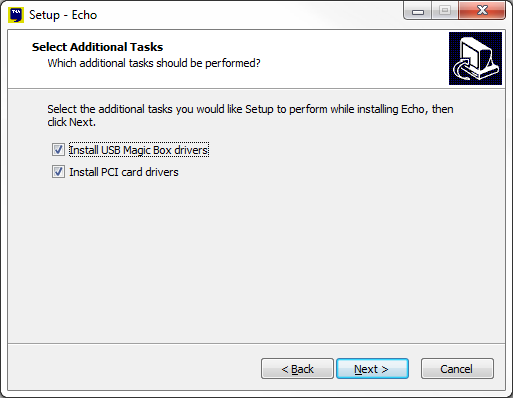The height and width of the screenshot is (398, 513).
Task: Click the separator line above the buttons
Action: [x=257, y=343]
